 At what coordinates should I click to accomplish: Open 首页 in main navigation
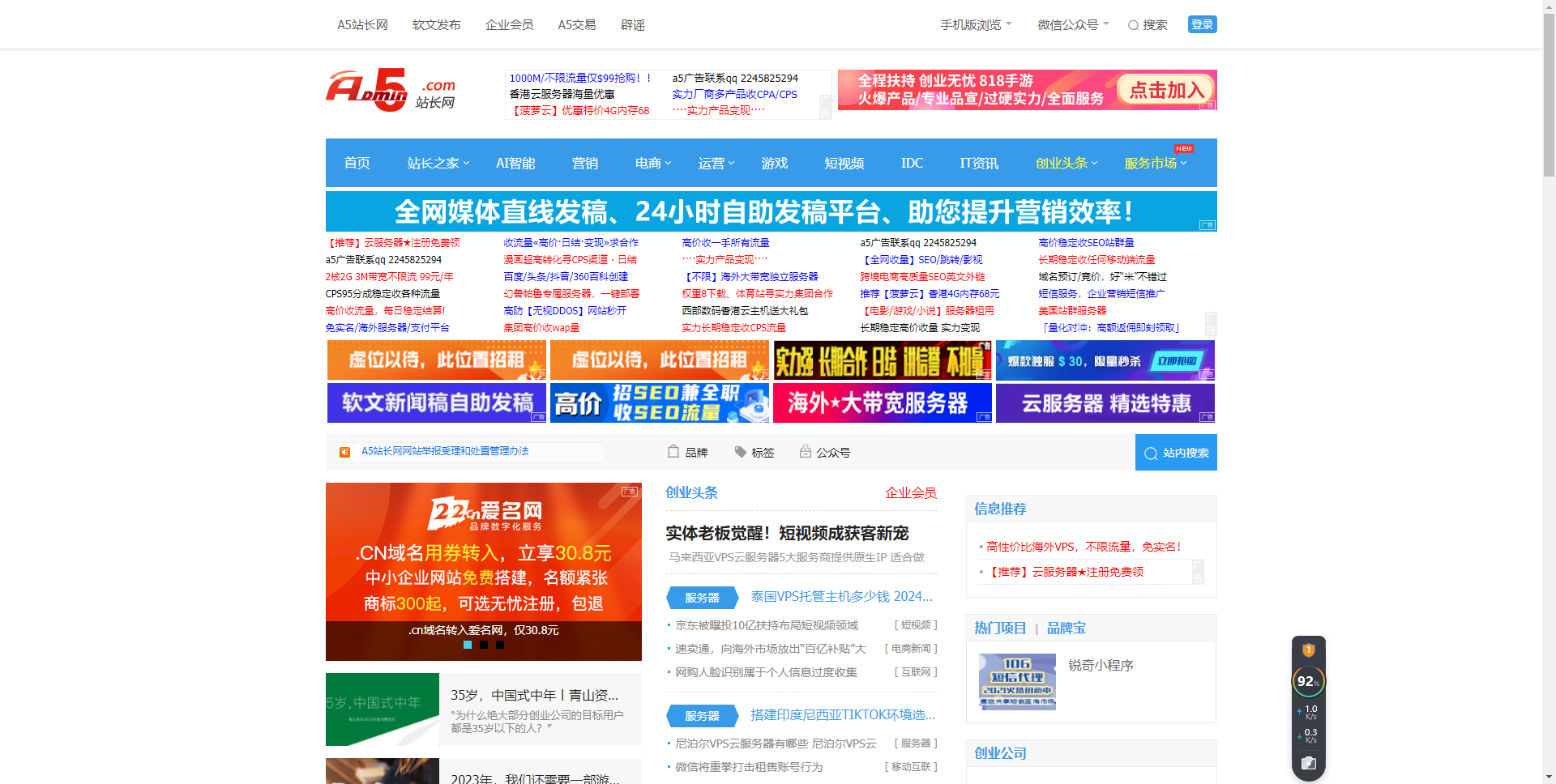[x=357, y=163]
